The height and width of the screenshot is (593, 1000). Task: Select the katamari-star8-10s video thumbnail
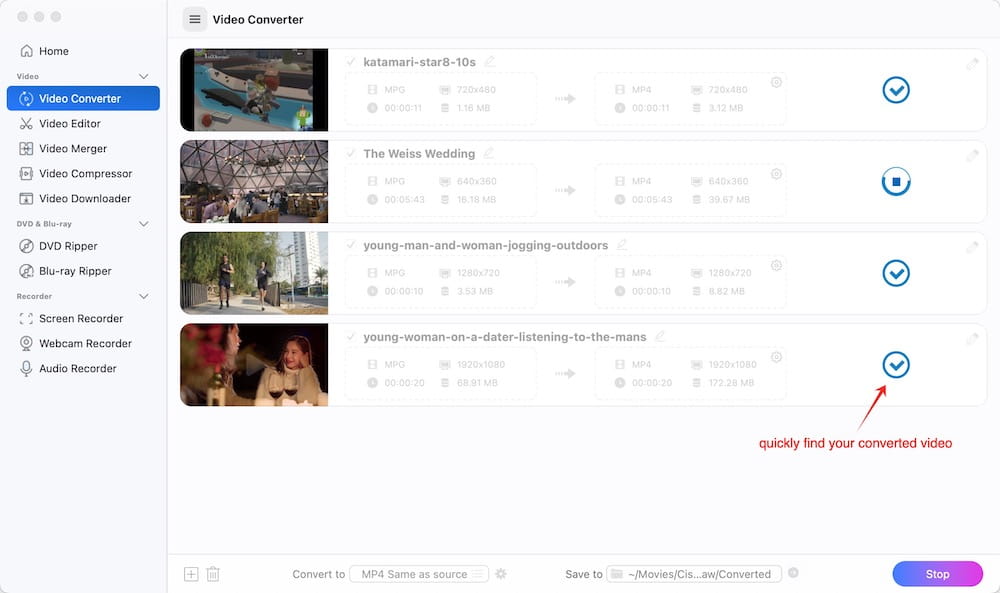point(254,90)
